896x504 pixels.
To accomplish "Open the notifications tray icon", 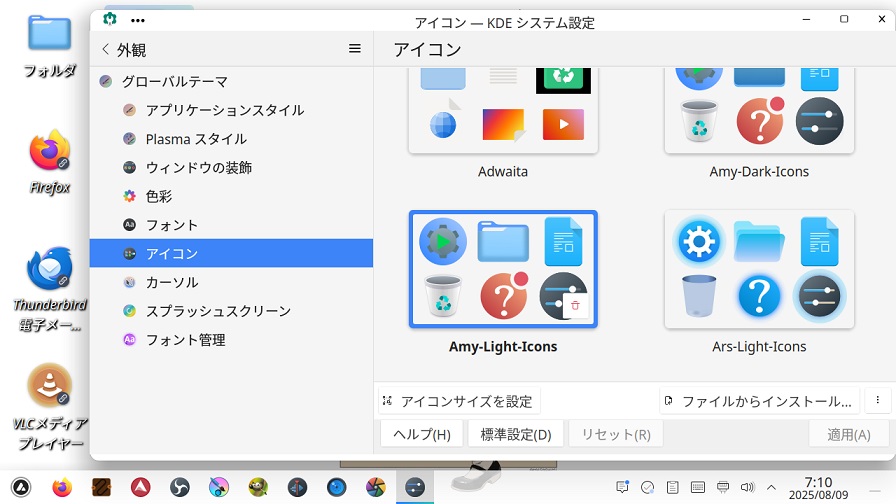I will tap(622, 487).
